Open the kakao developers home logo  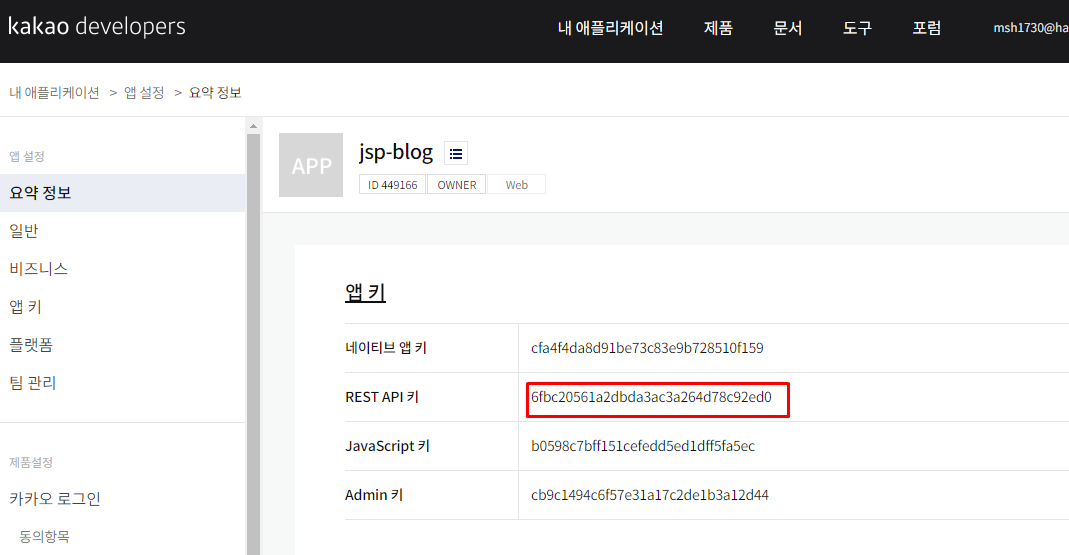point(97,27)
